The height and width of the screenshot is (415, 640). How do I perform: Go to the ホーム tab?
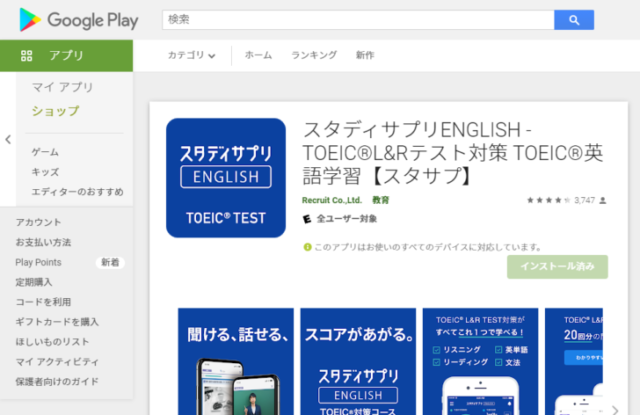coord(258,55)
